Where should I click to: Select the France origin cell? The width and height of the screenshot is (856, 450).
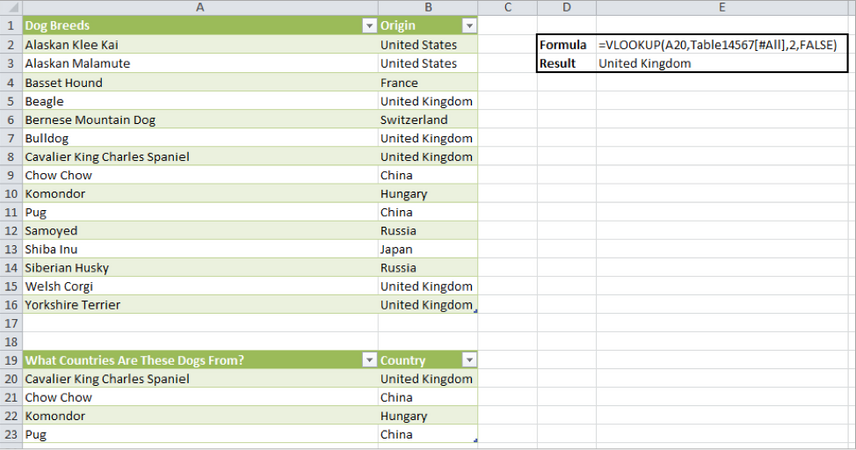pos(428,82)
